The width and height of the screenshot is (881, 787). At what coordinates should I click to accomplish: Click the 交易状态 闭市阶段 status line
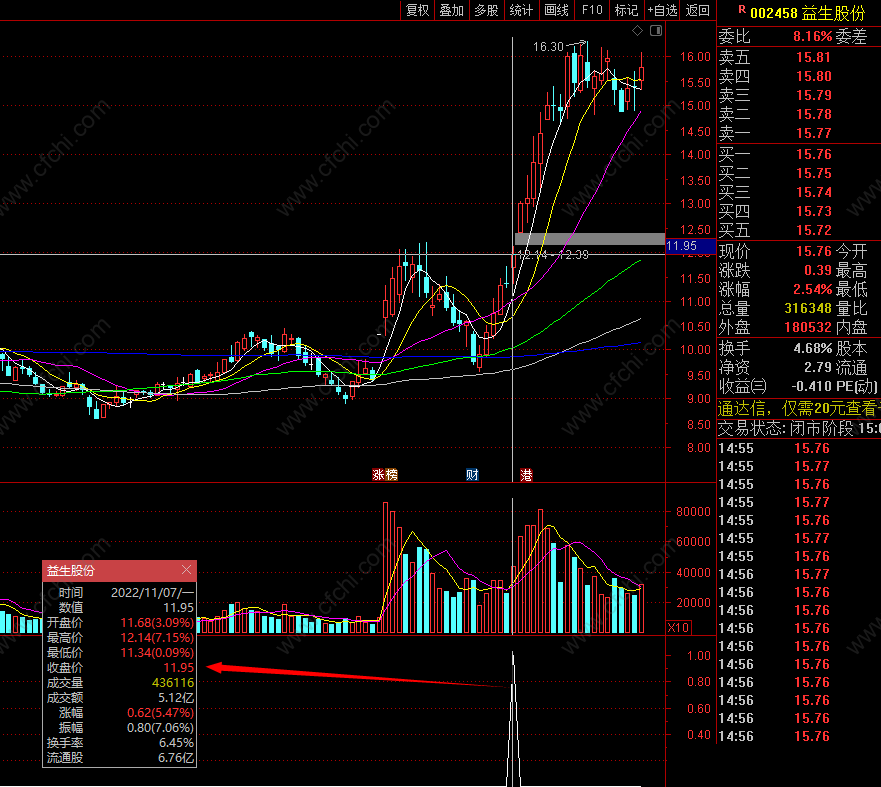pyautogui.click(x=799, y=429)
